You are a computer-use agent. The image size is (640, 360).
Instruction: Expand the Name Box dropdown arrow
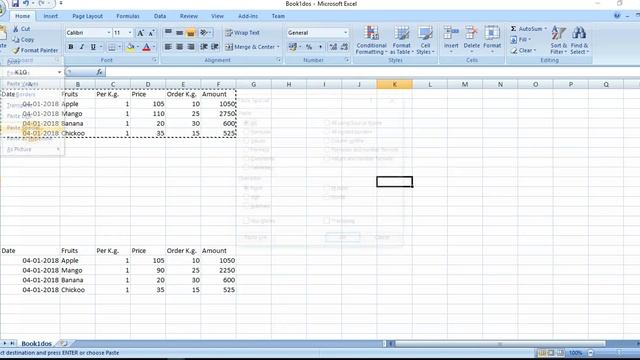pos(59,72)
